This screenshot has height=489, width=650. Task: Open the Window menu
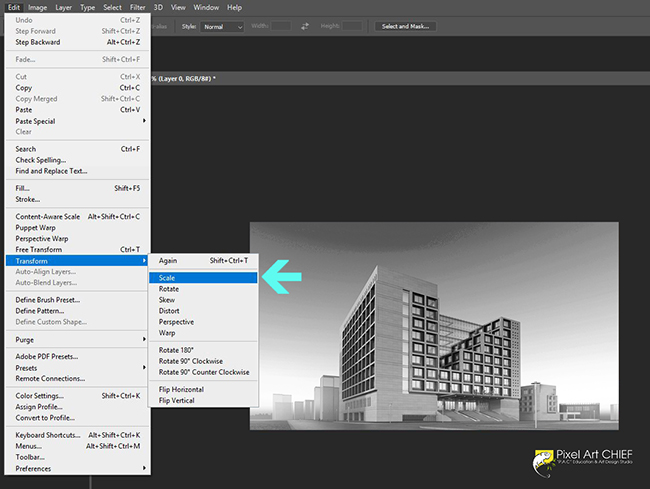(206, 7)
